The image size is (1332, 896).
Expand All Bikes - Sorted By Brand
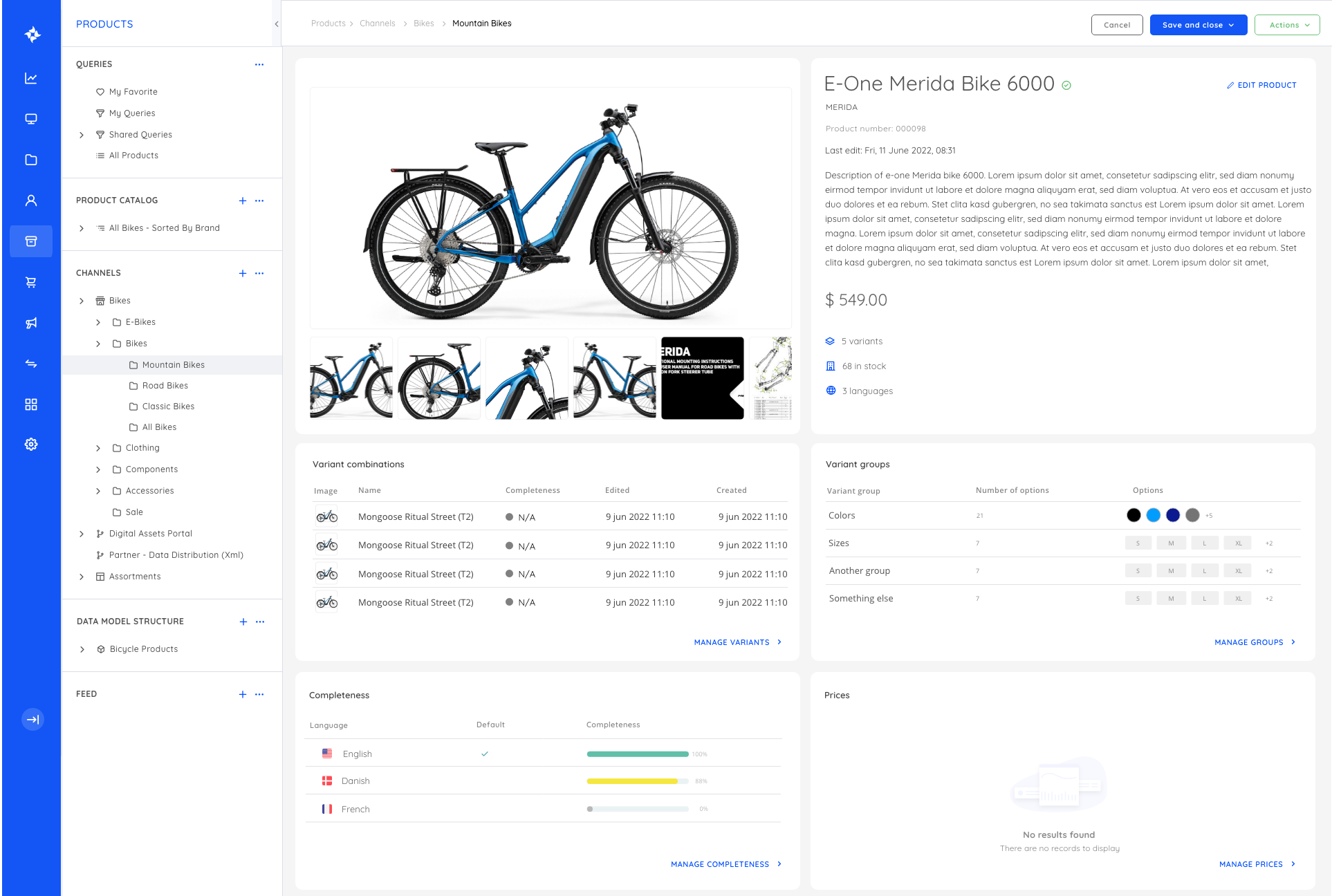[82, 228]
